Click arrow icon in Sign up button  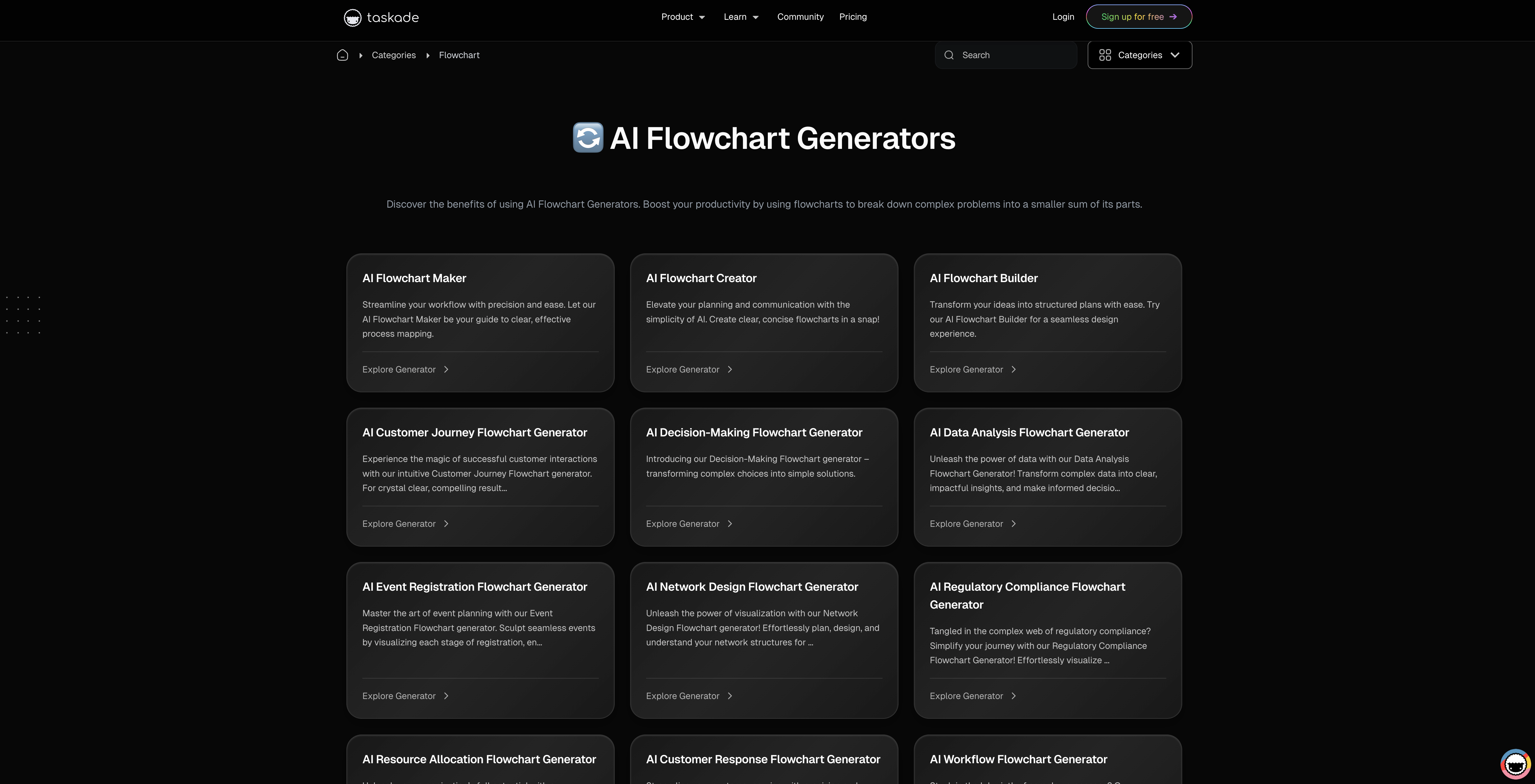[1173, 17]
